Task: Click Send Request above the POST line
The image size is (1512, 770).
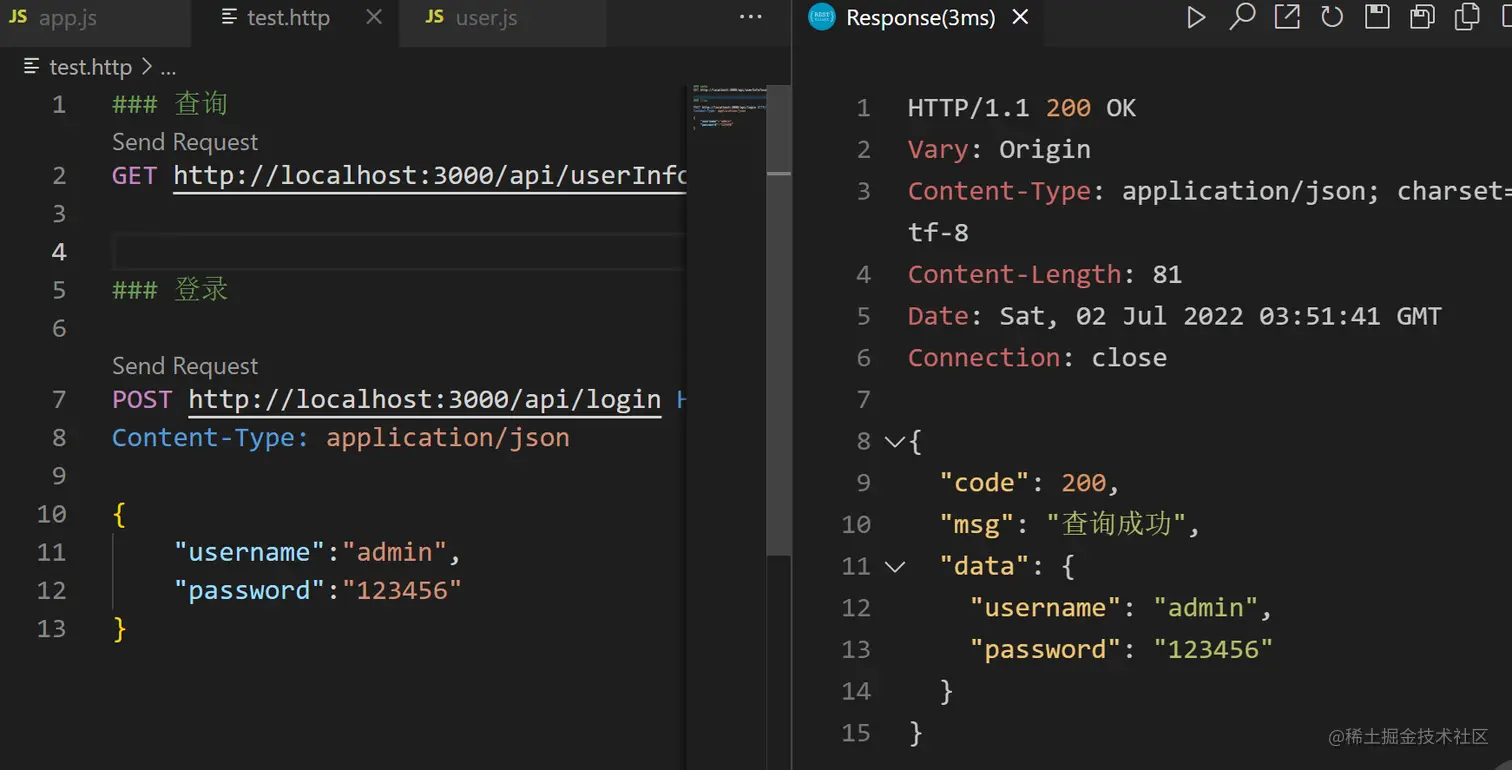Action: point(185,366)
